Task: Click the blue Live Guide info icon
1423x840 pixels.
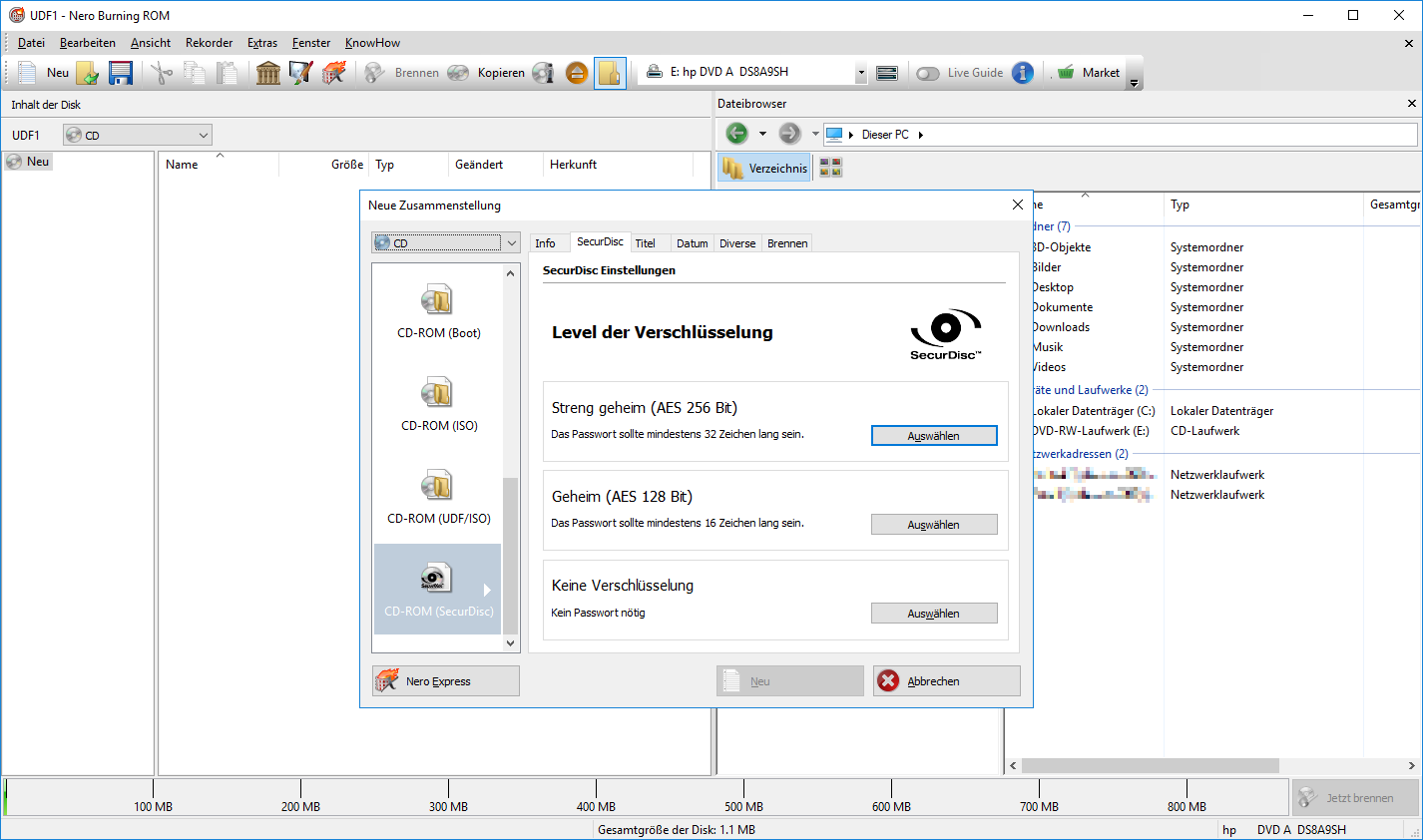Action: (1023, 73)
